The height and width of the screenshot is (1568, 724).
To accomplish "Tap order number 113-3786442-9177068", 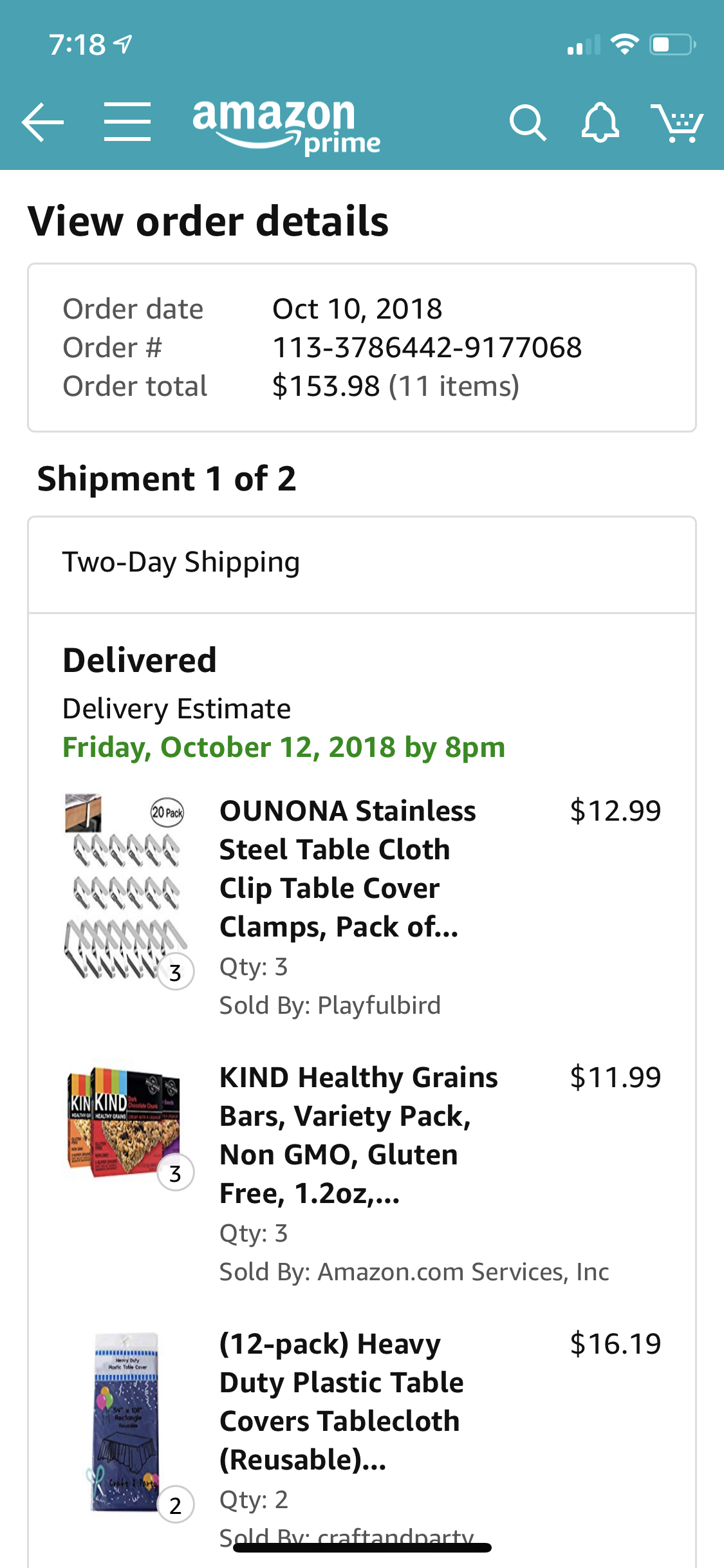I will tap(427, 348).
